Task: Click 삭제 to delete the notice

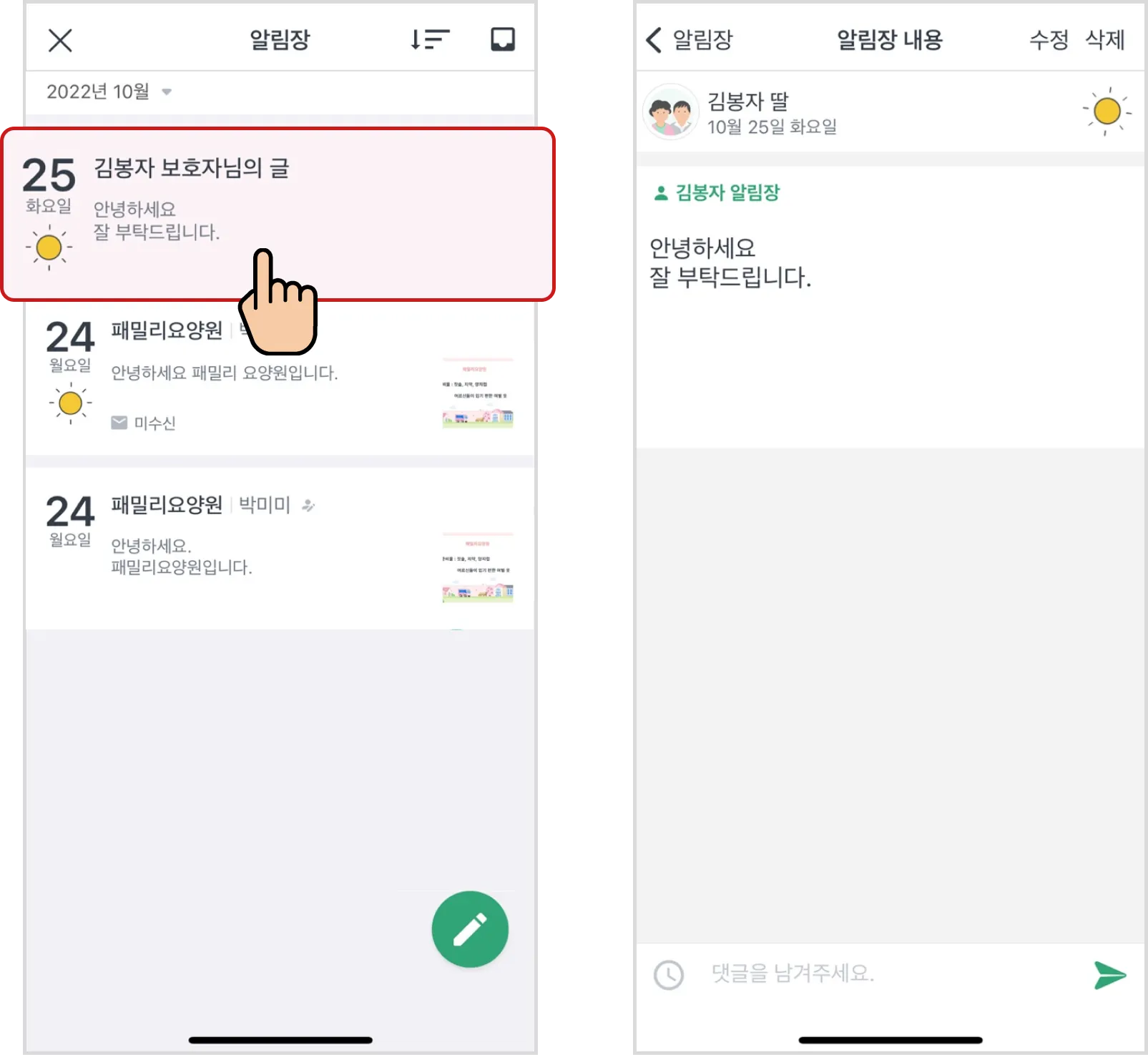Action: coord(1105,39)
